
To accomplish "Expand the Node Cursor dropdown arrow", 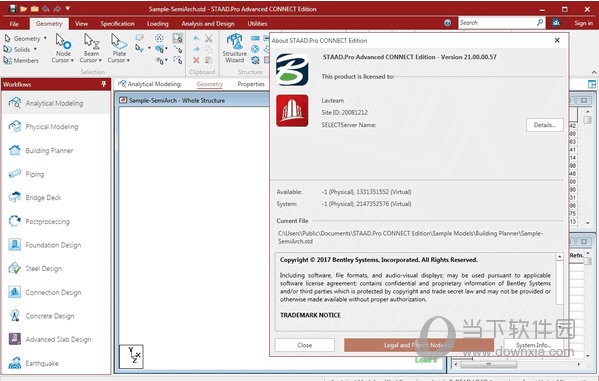I will coord(72,60).
